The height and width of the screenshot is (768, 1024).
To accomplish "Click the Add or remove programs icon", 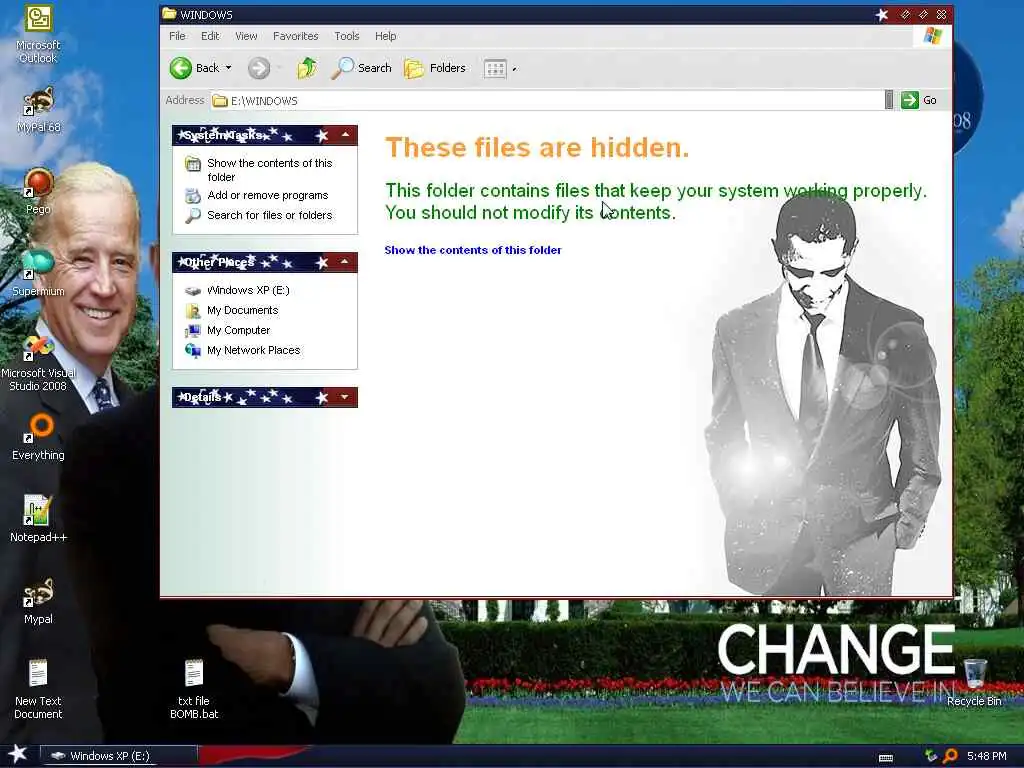I will click(193, 195).
